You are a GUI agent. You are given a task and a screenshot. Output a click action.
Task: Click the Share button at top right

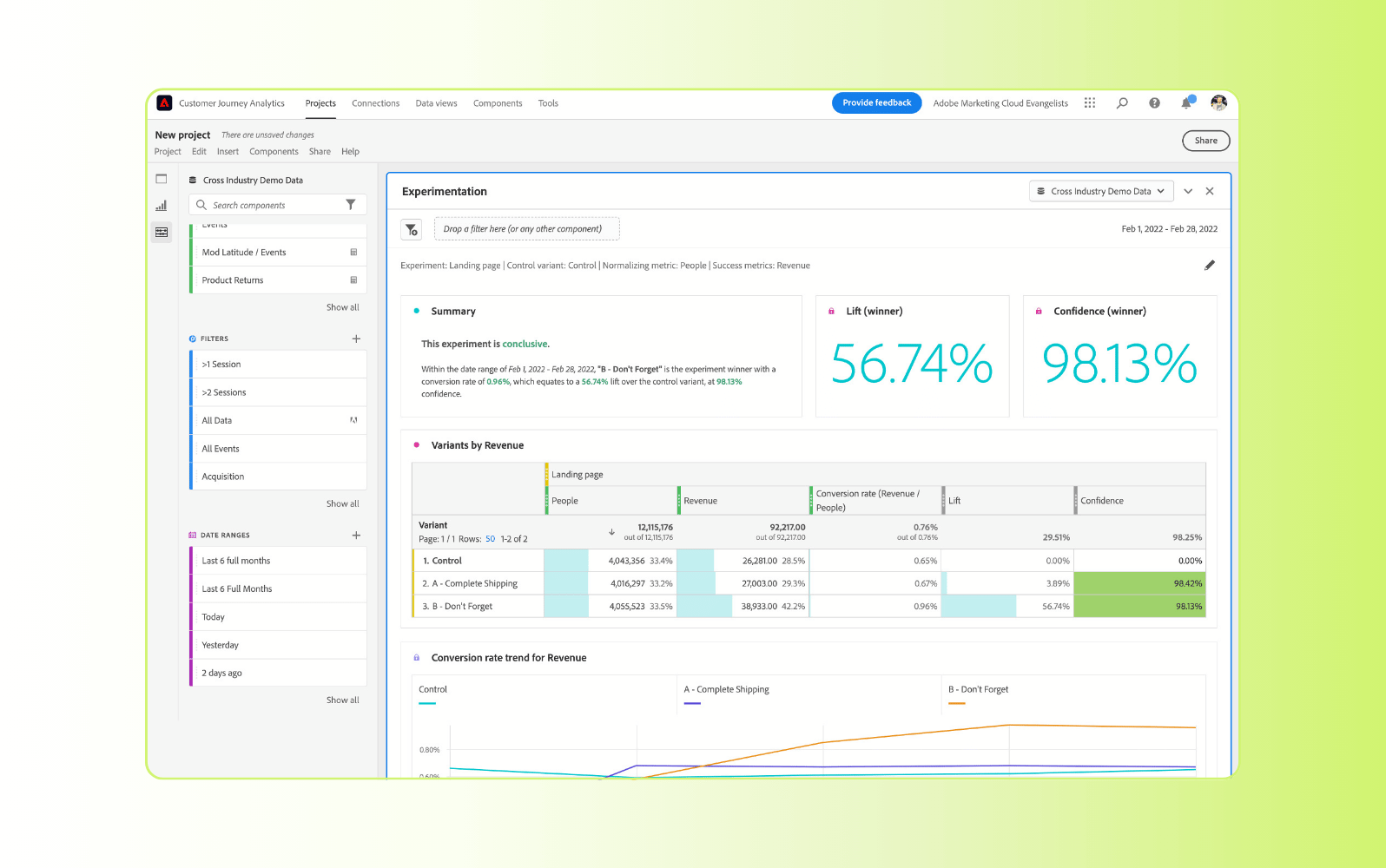point(1205,141)
